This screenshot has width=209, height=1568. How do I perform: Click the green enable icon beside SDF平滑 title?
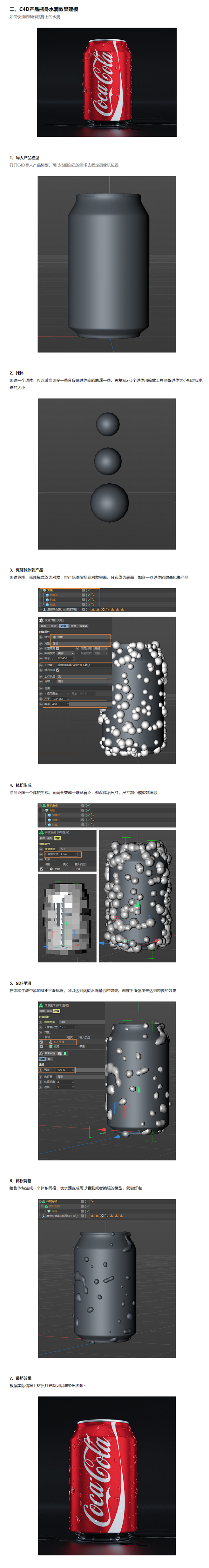[x=64, y=1054]
